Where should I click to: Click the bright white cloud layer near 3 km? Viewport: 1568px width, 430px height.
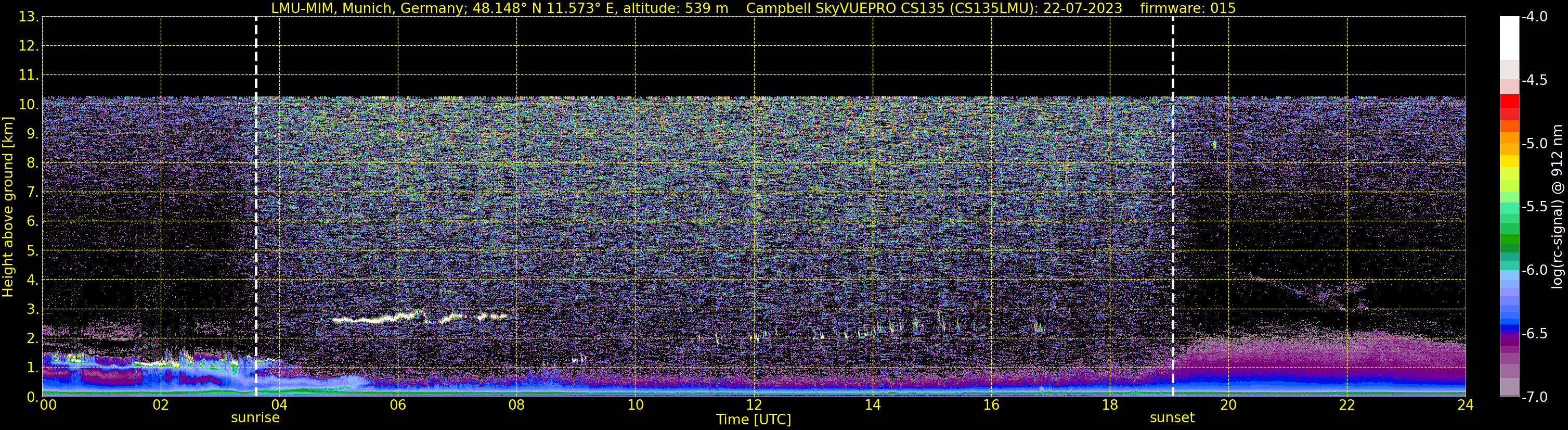420,318
